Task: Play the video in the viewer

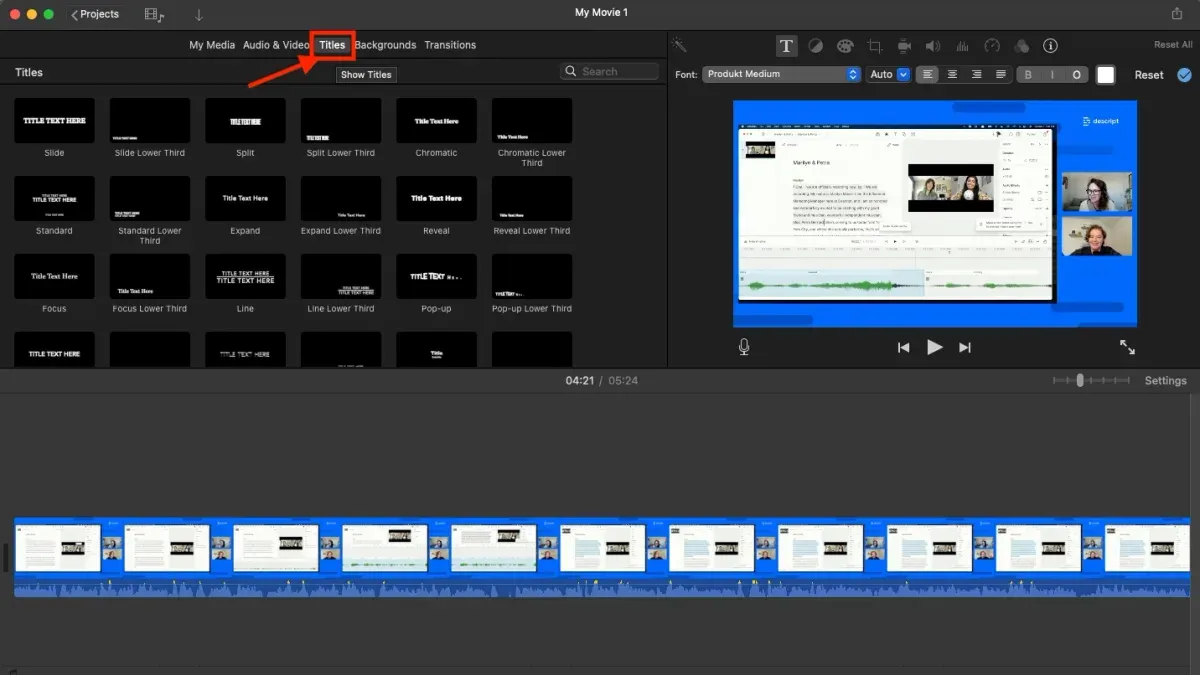Action: [934, 347]
